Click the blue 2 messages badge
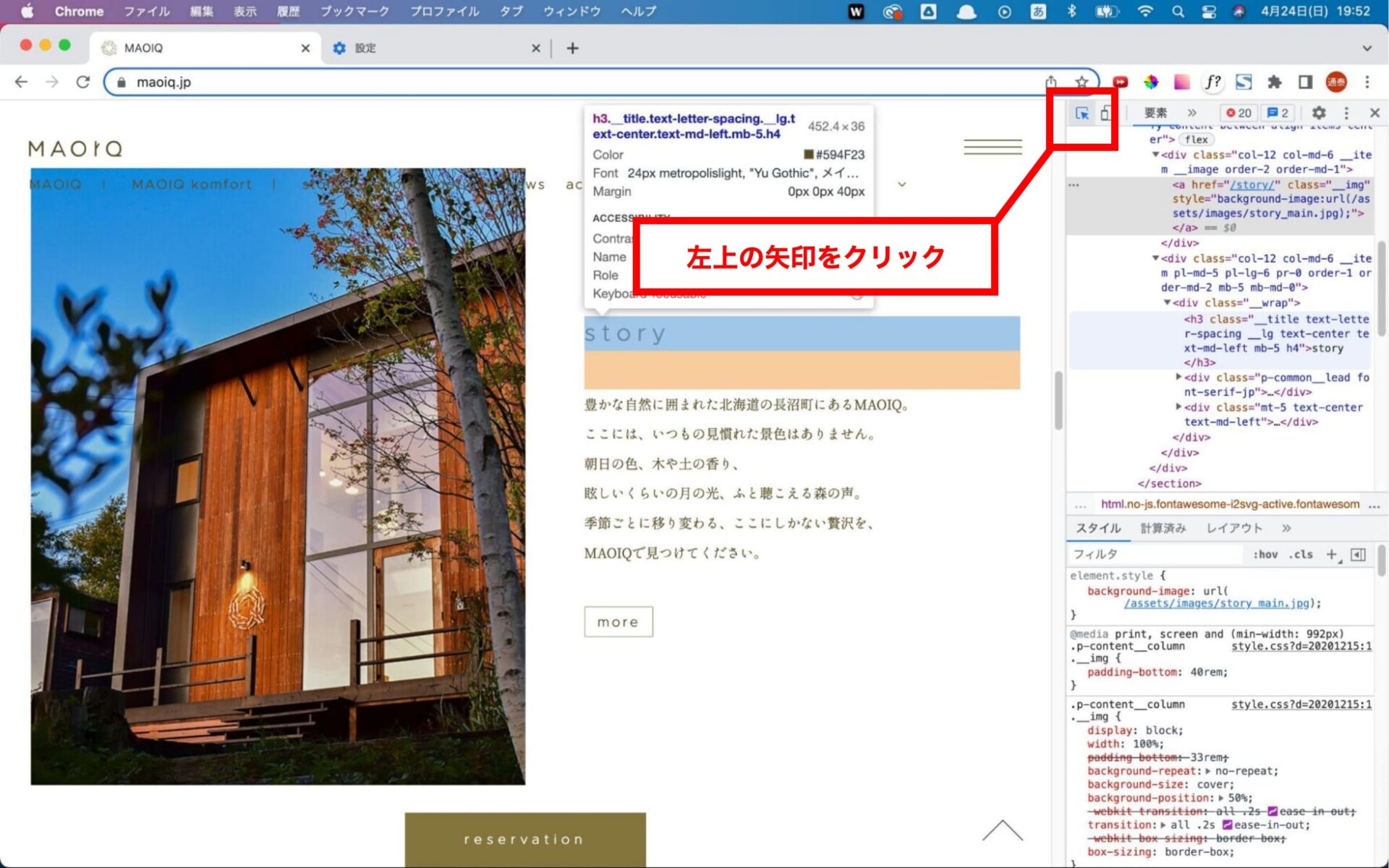1389x868 pixels. tap(1278, 113)
